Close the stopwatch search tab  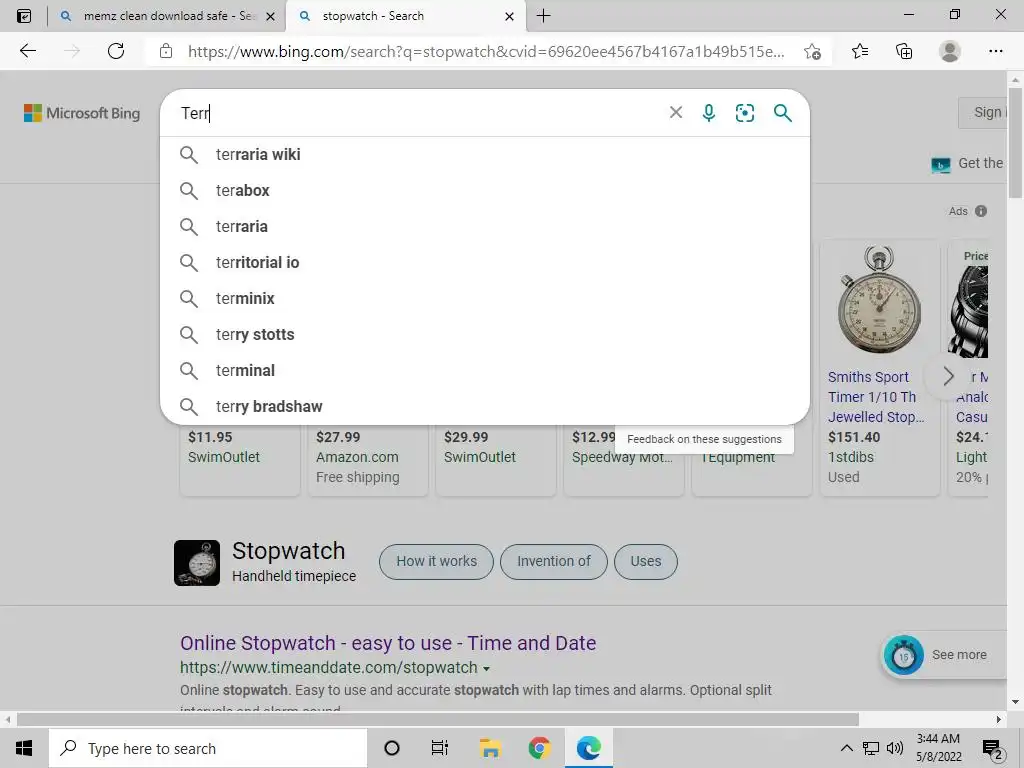tap(509, 16)
